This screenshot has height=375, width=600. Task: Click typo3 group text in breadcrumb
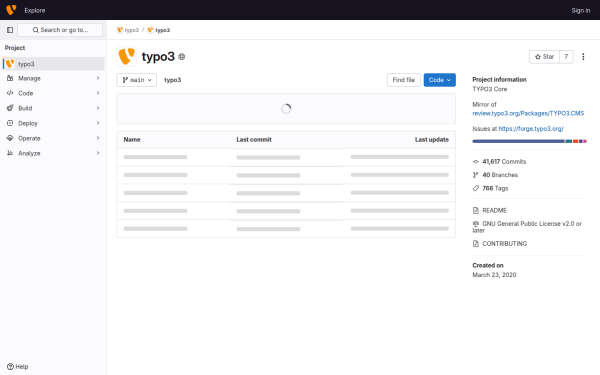[x=132, y=30]
